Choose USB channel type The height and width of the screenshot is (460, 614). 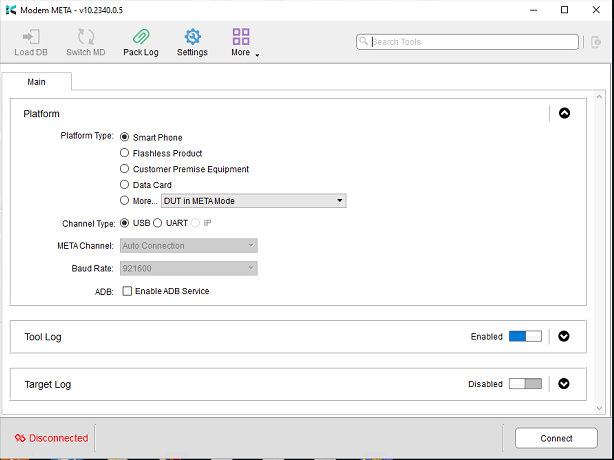coord(125,223)
